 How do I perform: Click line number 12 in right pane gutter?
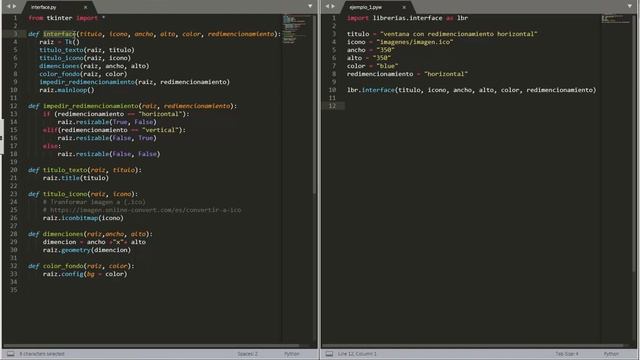pos(332,106)
